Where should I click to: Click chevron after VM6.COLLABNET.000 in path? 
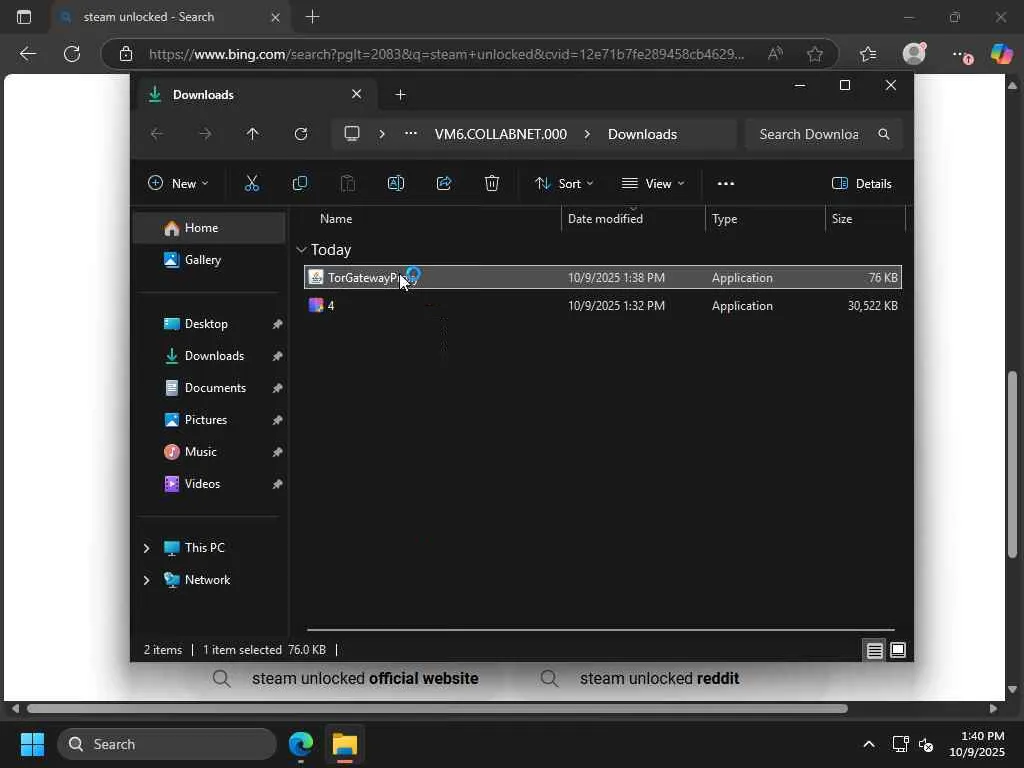click(x=587, y=134)
